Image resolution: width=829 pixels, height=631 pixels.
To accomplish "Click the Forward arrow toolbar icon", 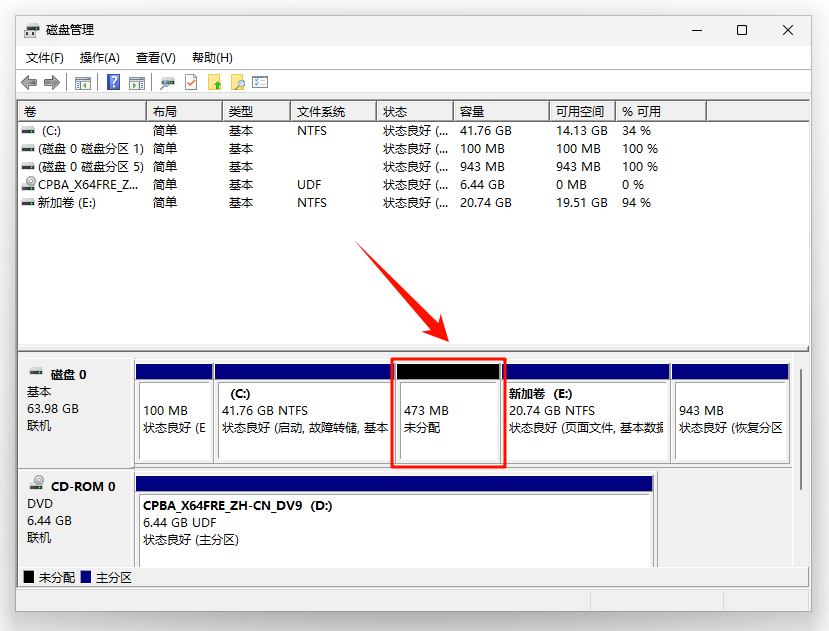I will tap(52, 83).
